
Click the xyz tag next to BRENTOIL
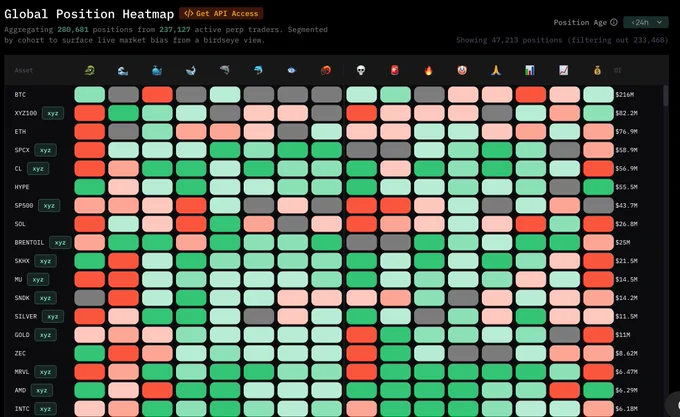click(x=60, y=242)
